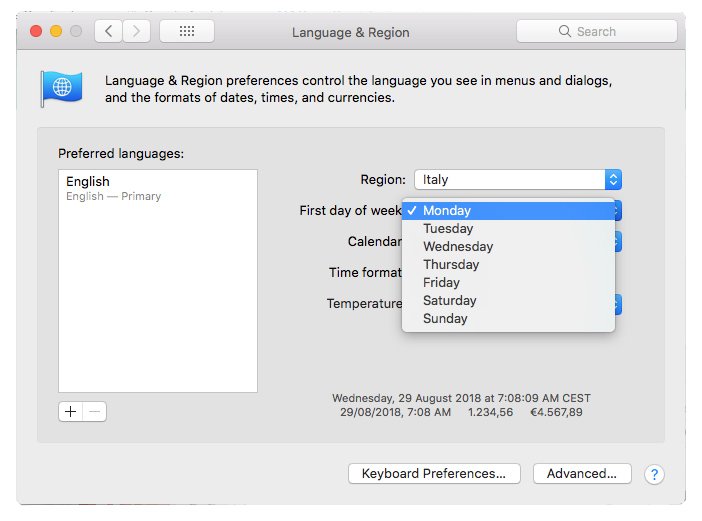Set Saturday as first day of week
The image size is (702, 521).
pyautogui.click(x=450, y=301)
